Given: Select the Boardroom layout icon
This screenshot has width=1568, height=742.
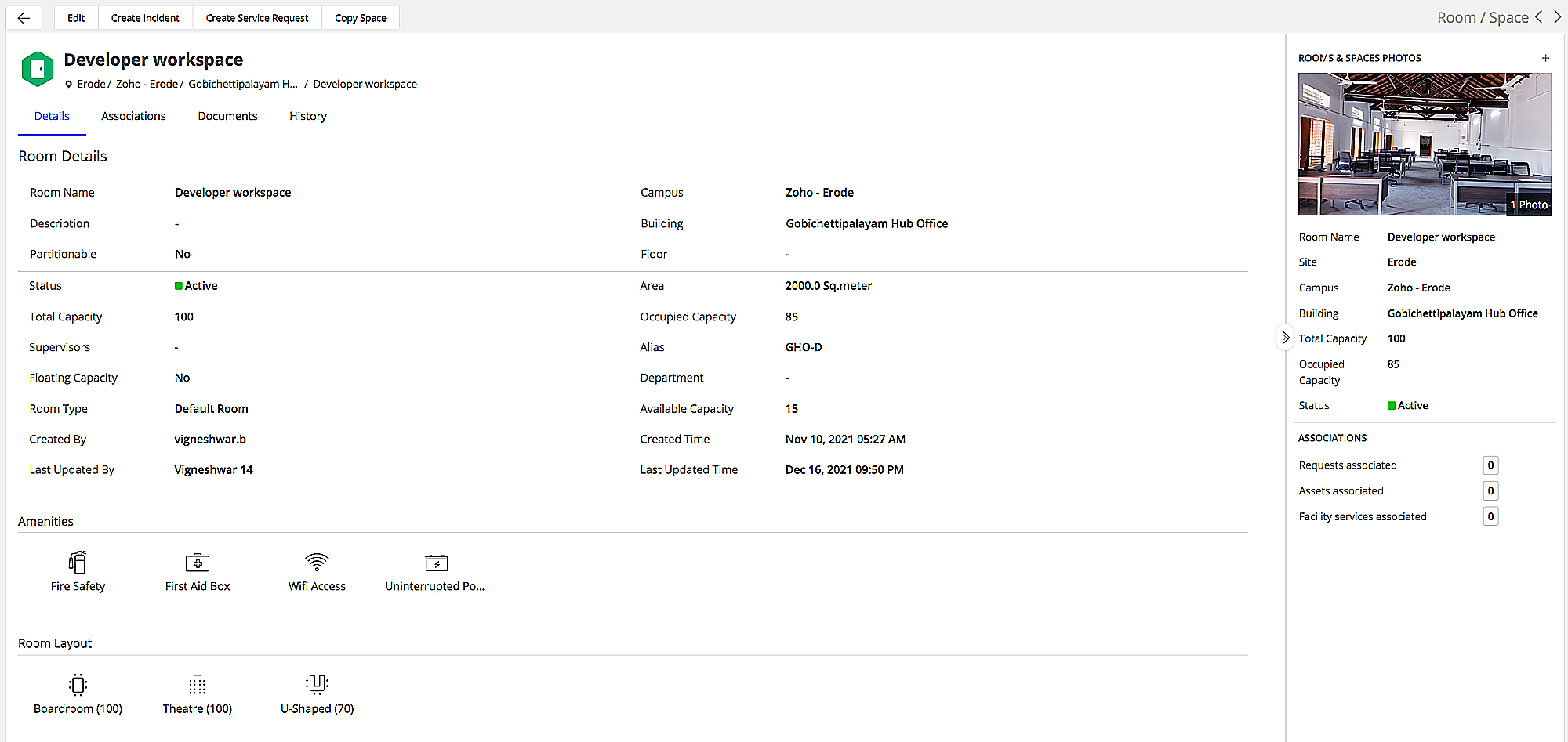Looking at the screenshot, I should (x=78, y=685).
